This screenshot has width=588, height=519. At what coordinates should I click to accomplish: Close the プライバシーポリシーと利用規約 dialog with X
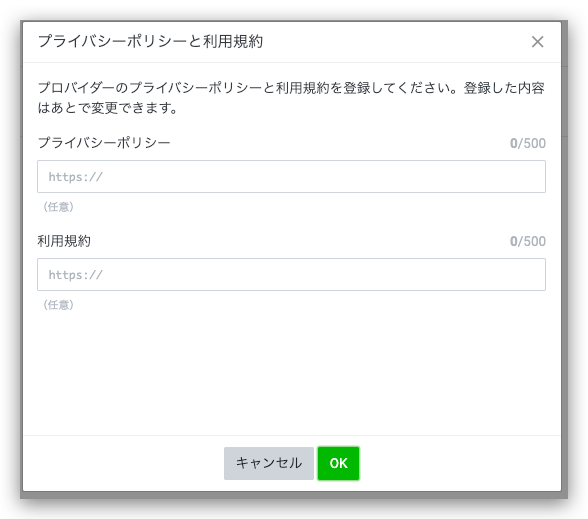(537, 42)
